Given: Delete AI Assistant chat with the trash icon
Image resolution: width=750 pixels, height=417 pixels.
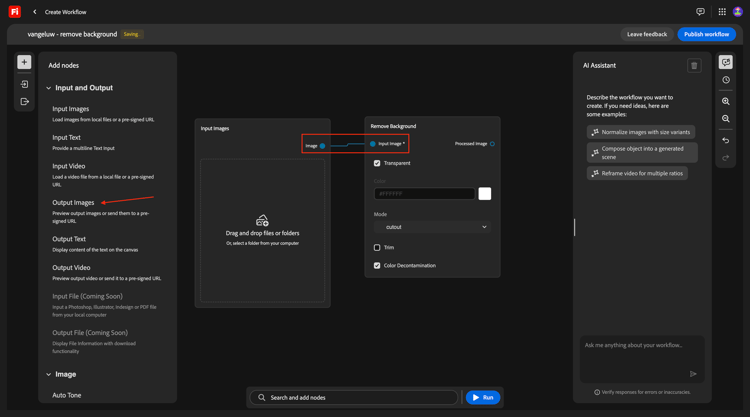Looking at the screenshot, I should (x=694, y=66).
